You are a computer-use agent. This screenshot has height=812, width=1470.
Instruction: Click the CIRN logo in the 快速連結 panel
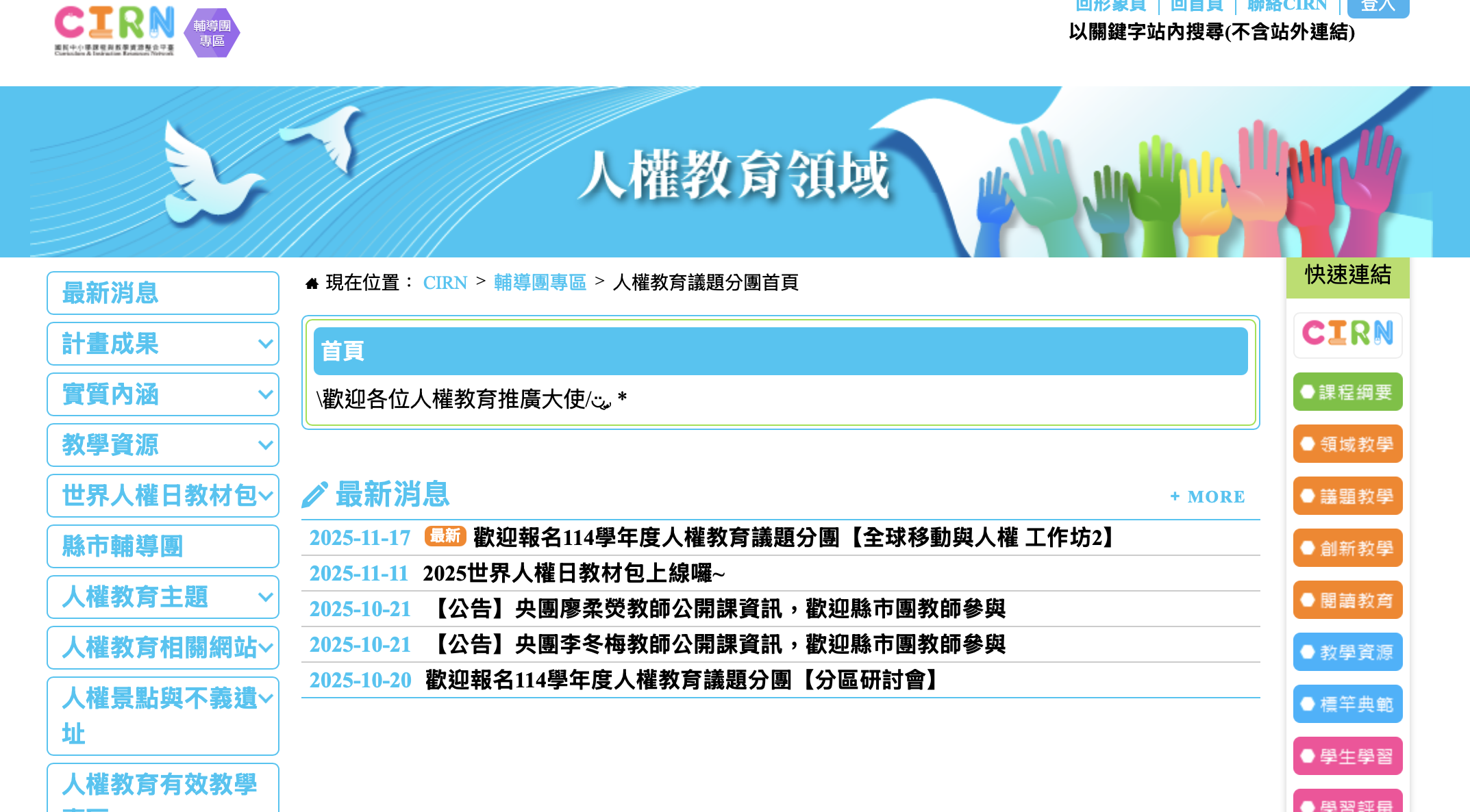(x=1347, y=334)
